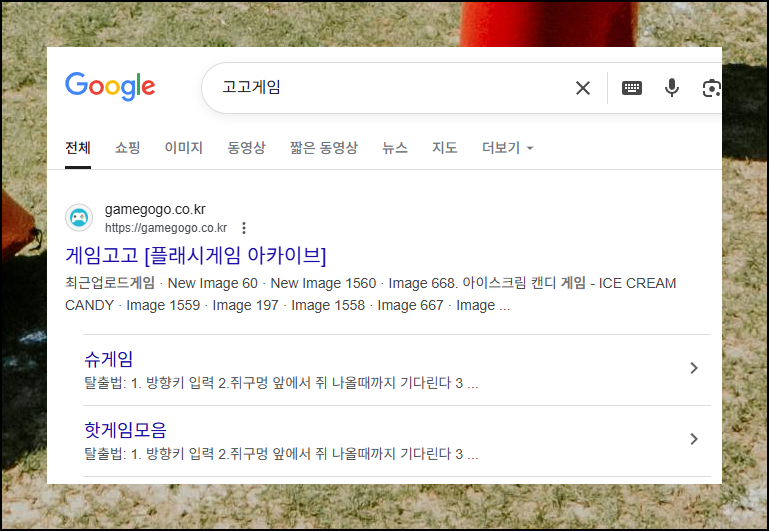Click the Google logo

coord(110,86)
